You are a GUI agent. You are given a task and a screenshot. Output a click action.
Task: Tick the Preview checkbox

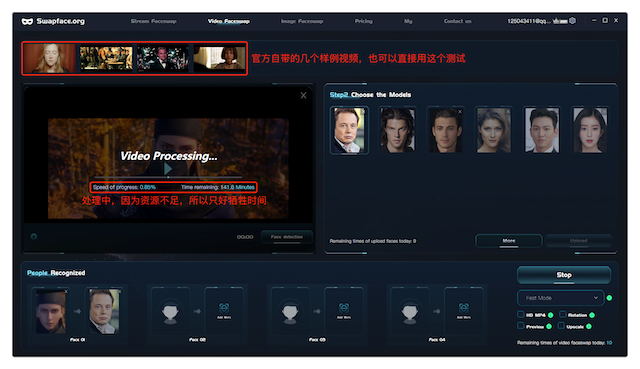click(x=521, y=326)
